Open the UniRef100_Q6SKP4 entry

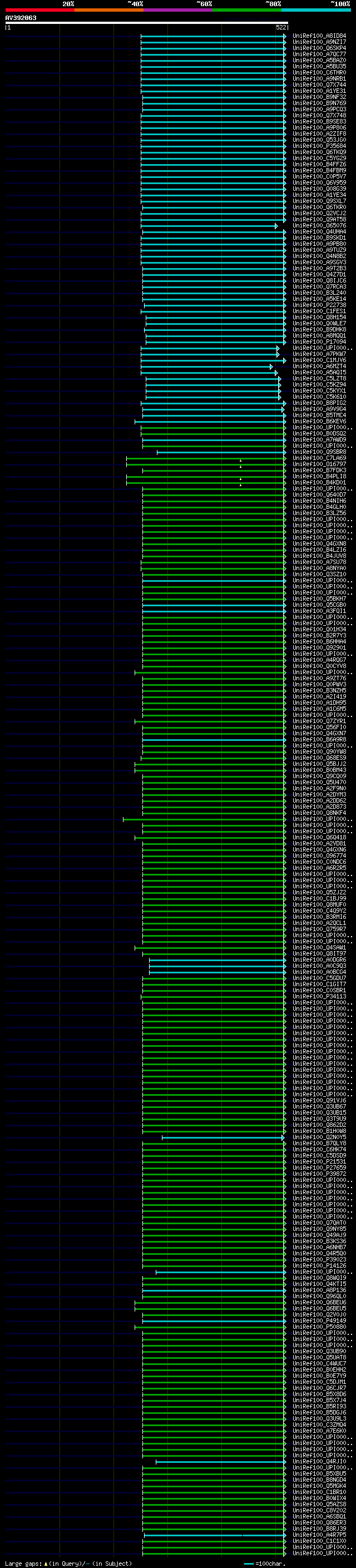coord(319,48)
